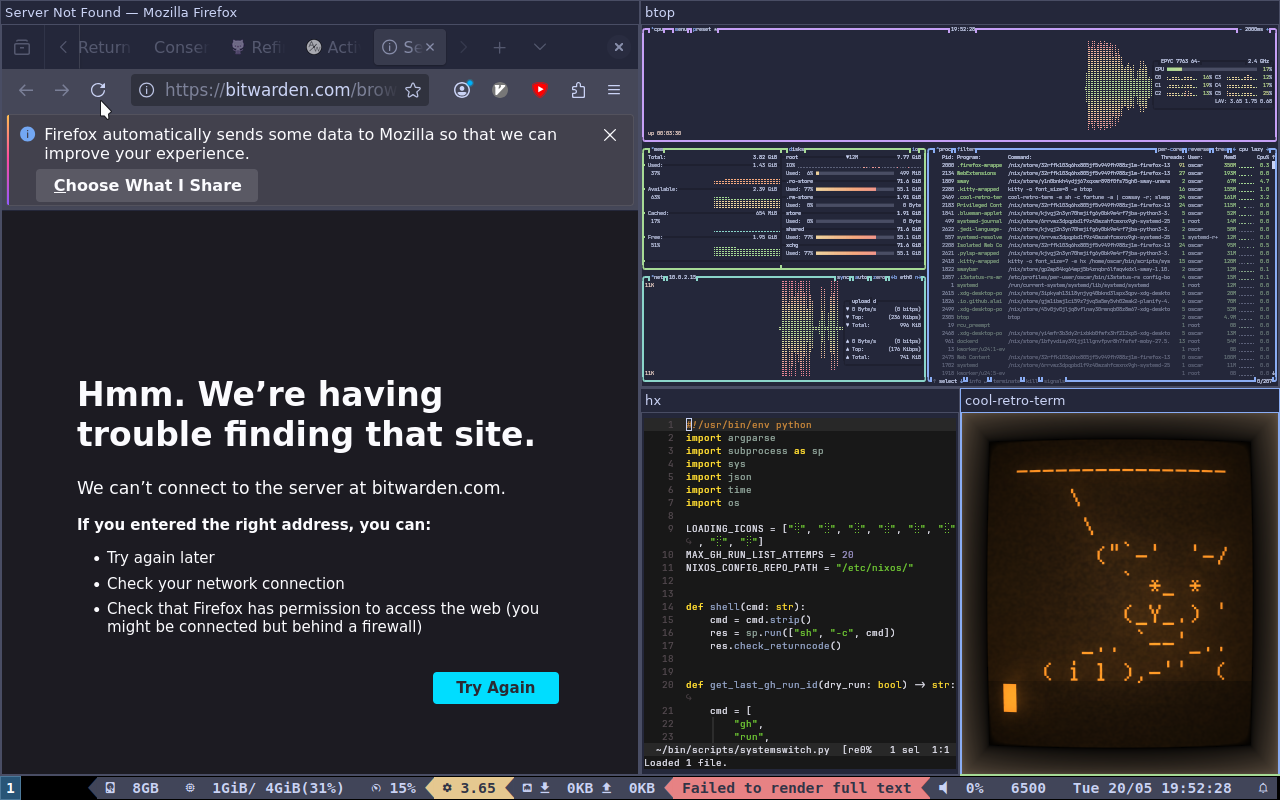Viewport: 1280px width, 800px height.
Task: Click 'Check your network connection' text
Action: point(226,584)
